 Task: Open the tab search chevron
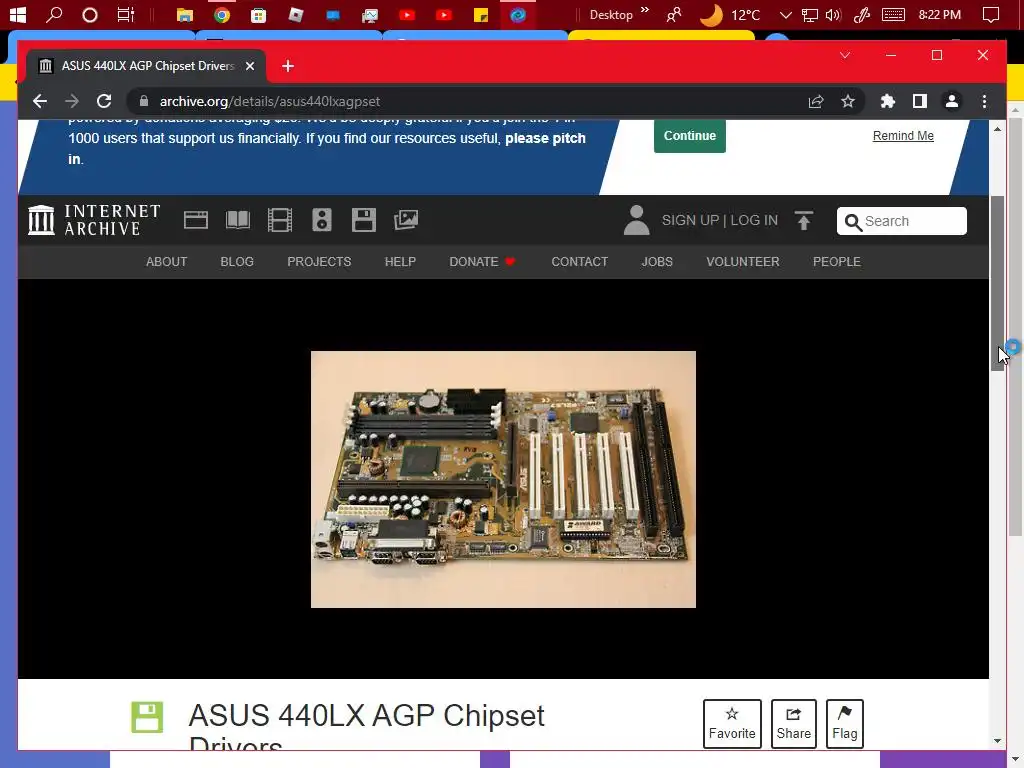tap(844, 56)
